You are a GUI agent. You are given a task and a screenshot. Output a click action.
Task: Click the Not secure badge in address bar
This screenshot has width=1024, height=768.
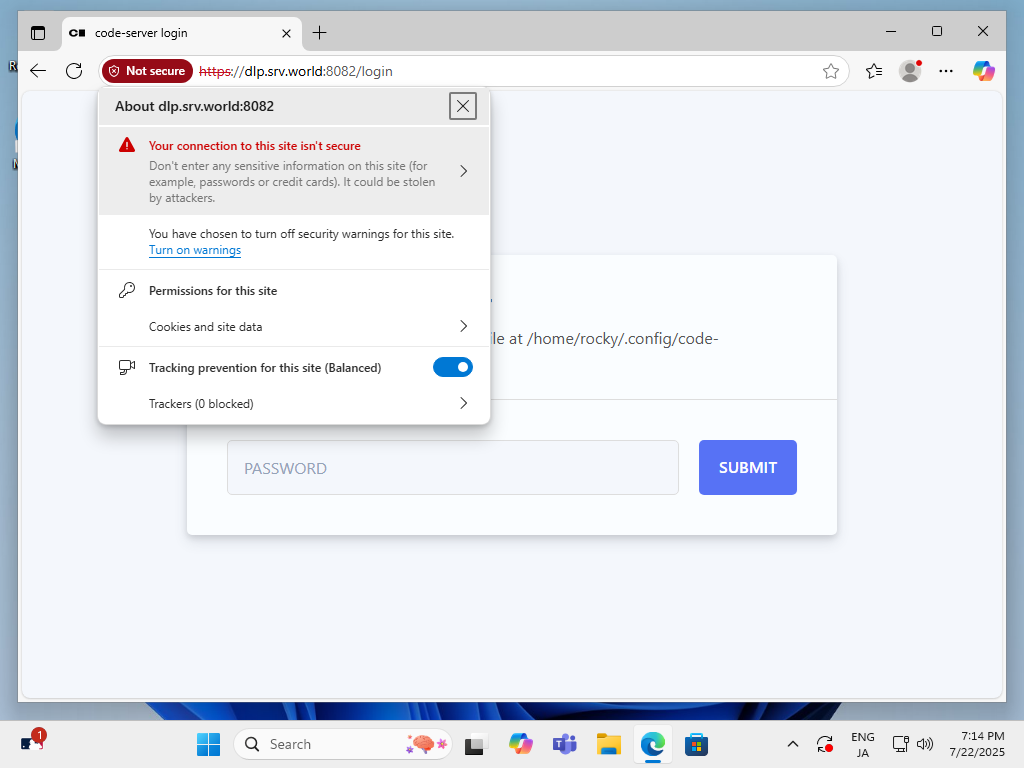(x=147, y=71)
